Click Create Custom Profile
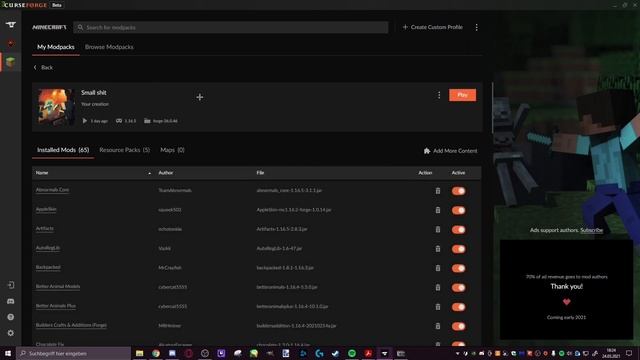Viewport: 640px width, 360px height. coord(433,27)
